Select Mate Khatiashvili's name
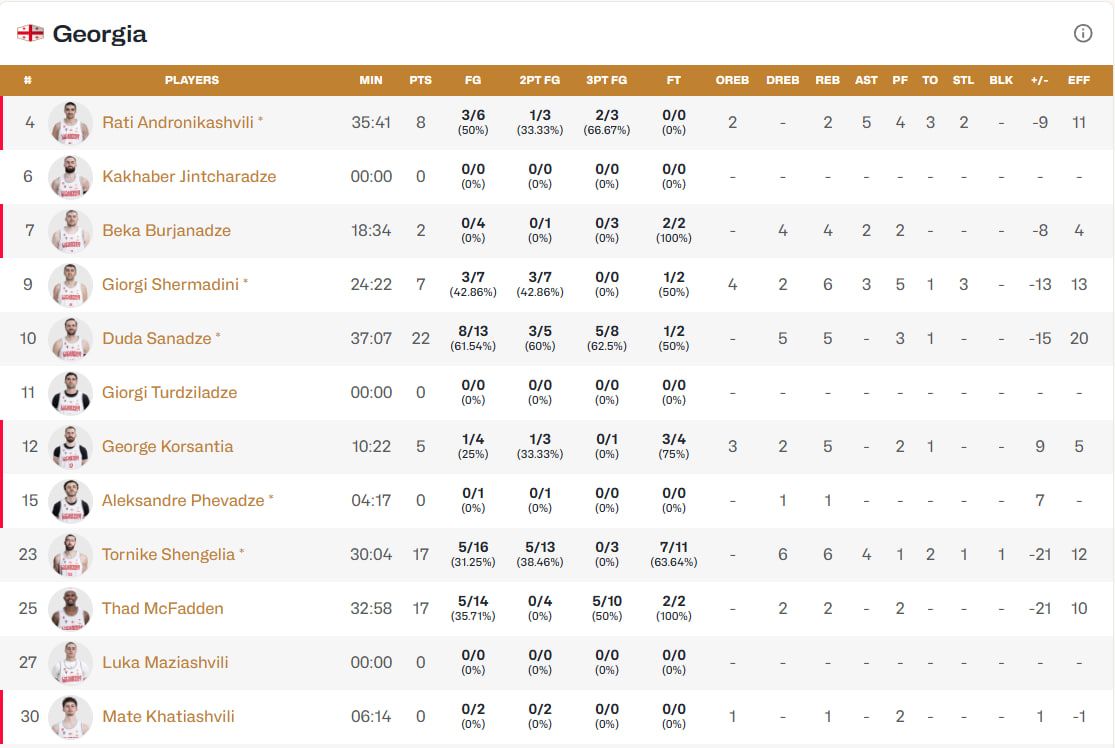This screenshot has height=748, width=1115. (168, 716)
